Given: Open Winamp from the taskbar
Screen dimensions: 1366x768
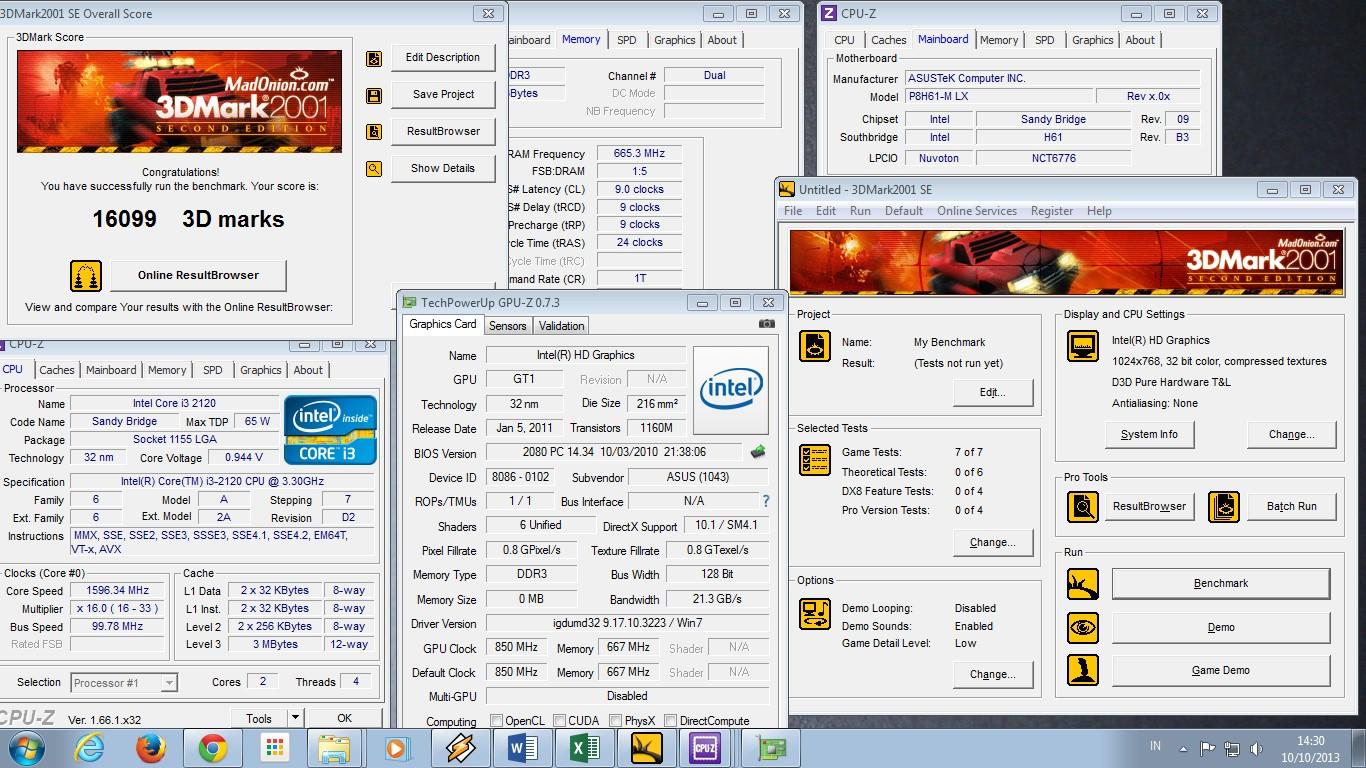Looking at the screenshot, I should pyautogui.click(x=461, y=747).
